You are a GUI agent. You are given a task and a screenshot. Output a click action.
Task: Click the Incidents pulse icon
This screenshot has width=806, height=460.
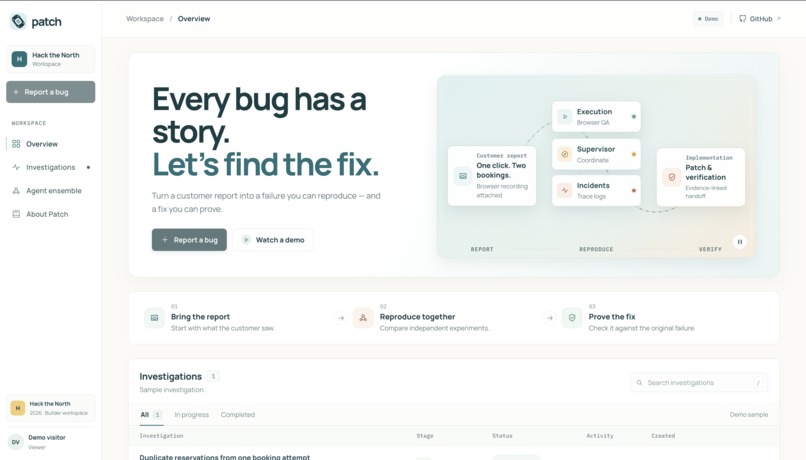[564, 191]
